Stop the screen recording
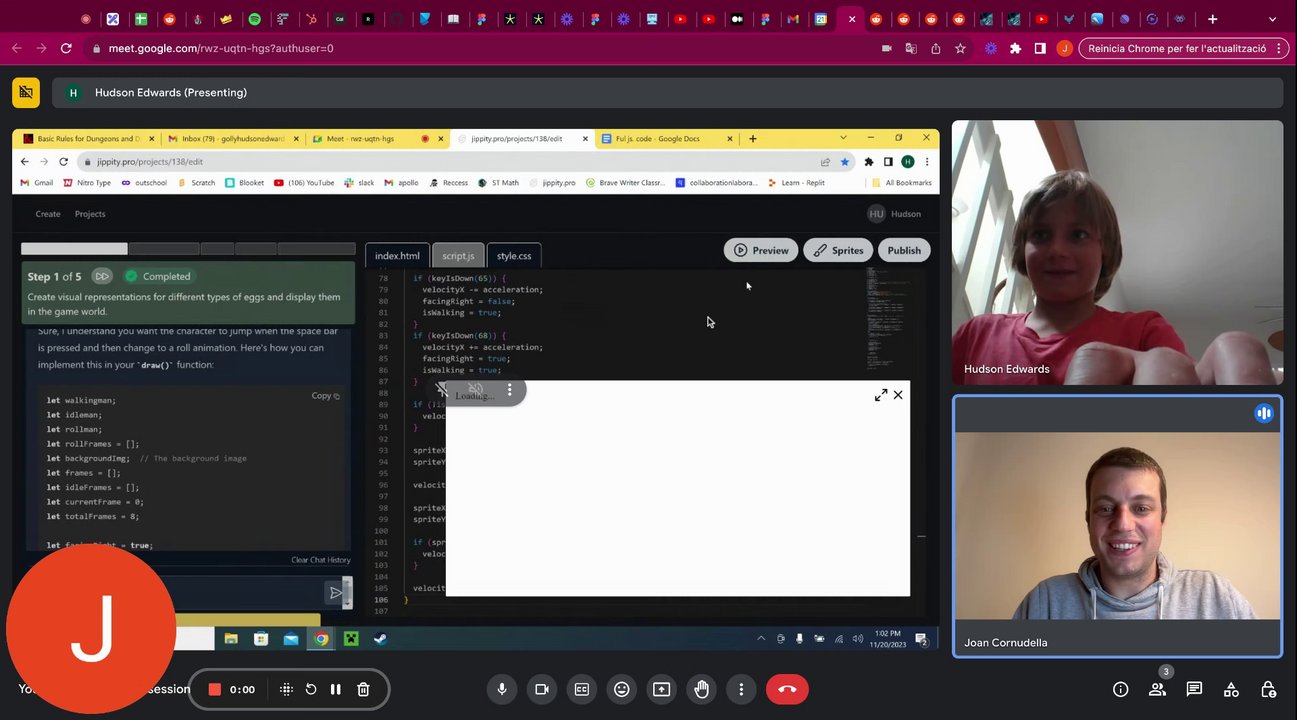Viewport: 1297px width, 720px height. [214, 689]
